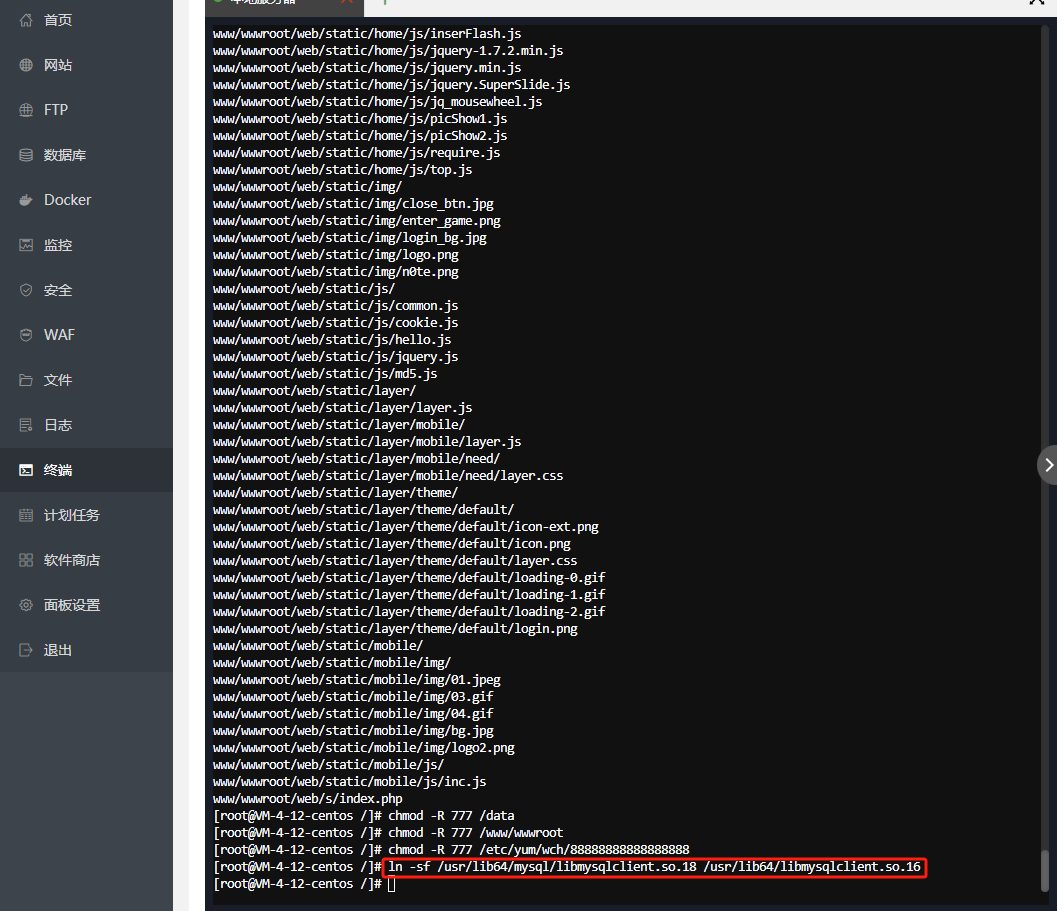Open the WAF firewall page
Screen dimensions: 1057x911
click(59, 335)
